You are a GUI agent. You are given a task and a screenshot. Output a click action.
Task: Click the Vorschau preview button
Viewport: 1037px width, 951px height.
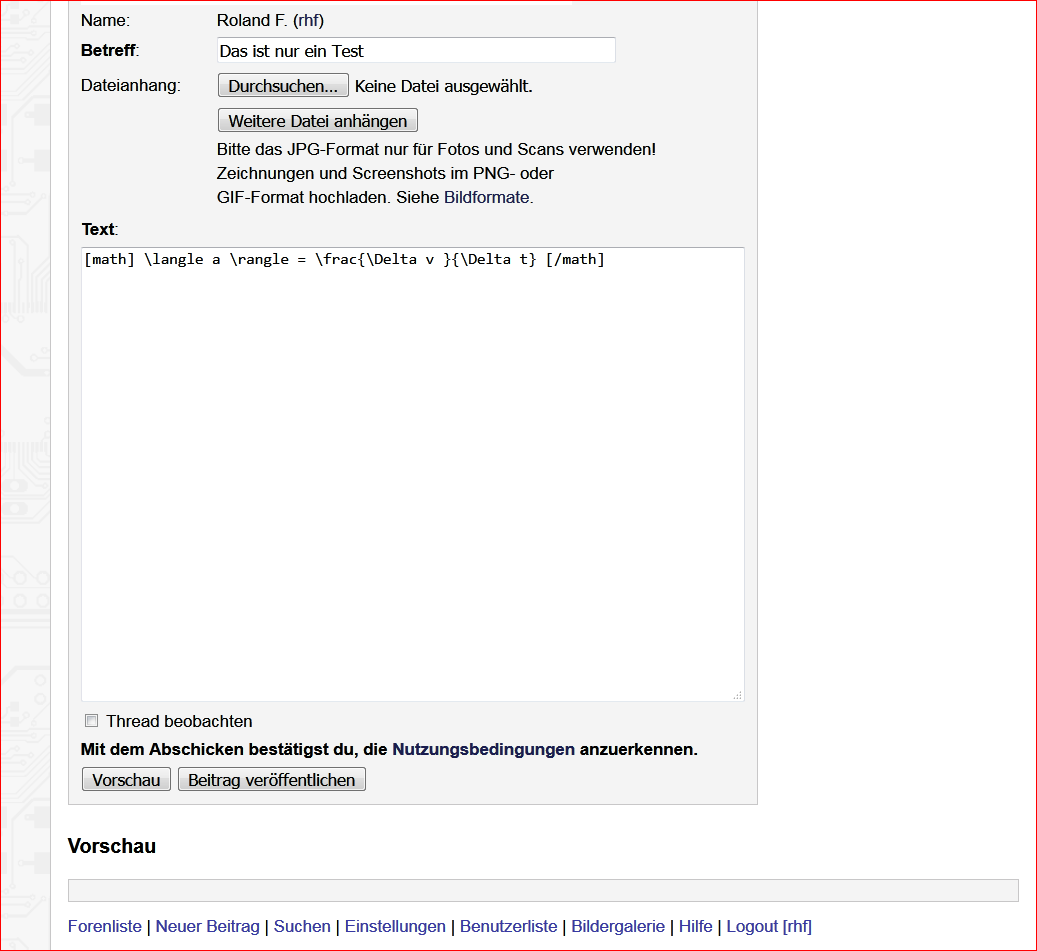click(126, 779)
